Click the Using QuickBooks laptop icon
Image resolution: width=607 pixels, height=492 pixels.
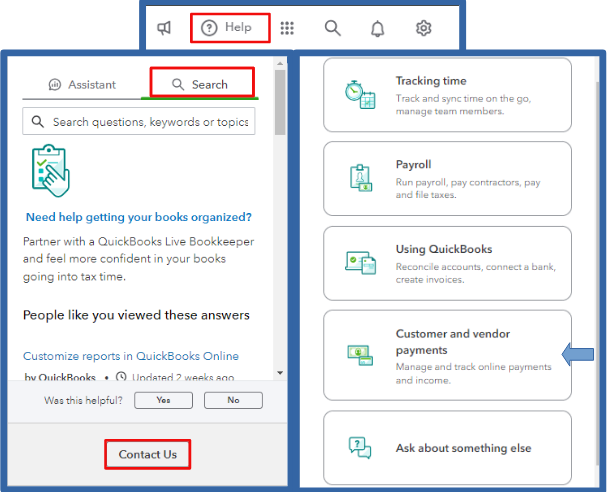coord(360,263)
